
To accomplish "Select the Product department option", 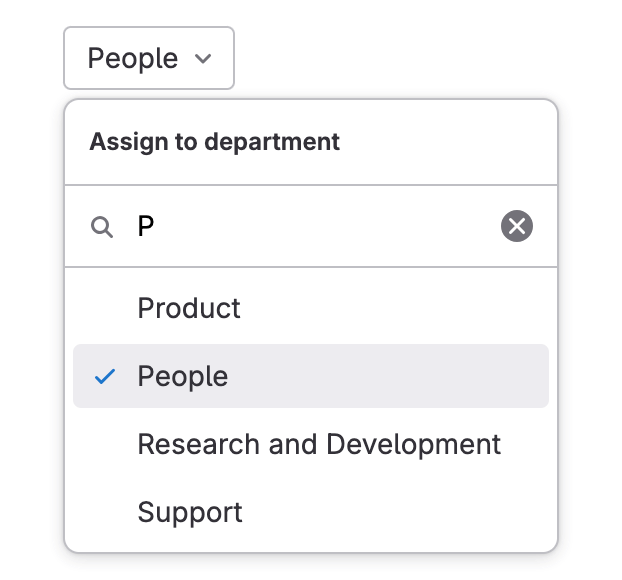I will [x=189, y=308].
